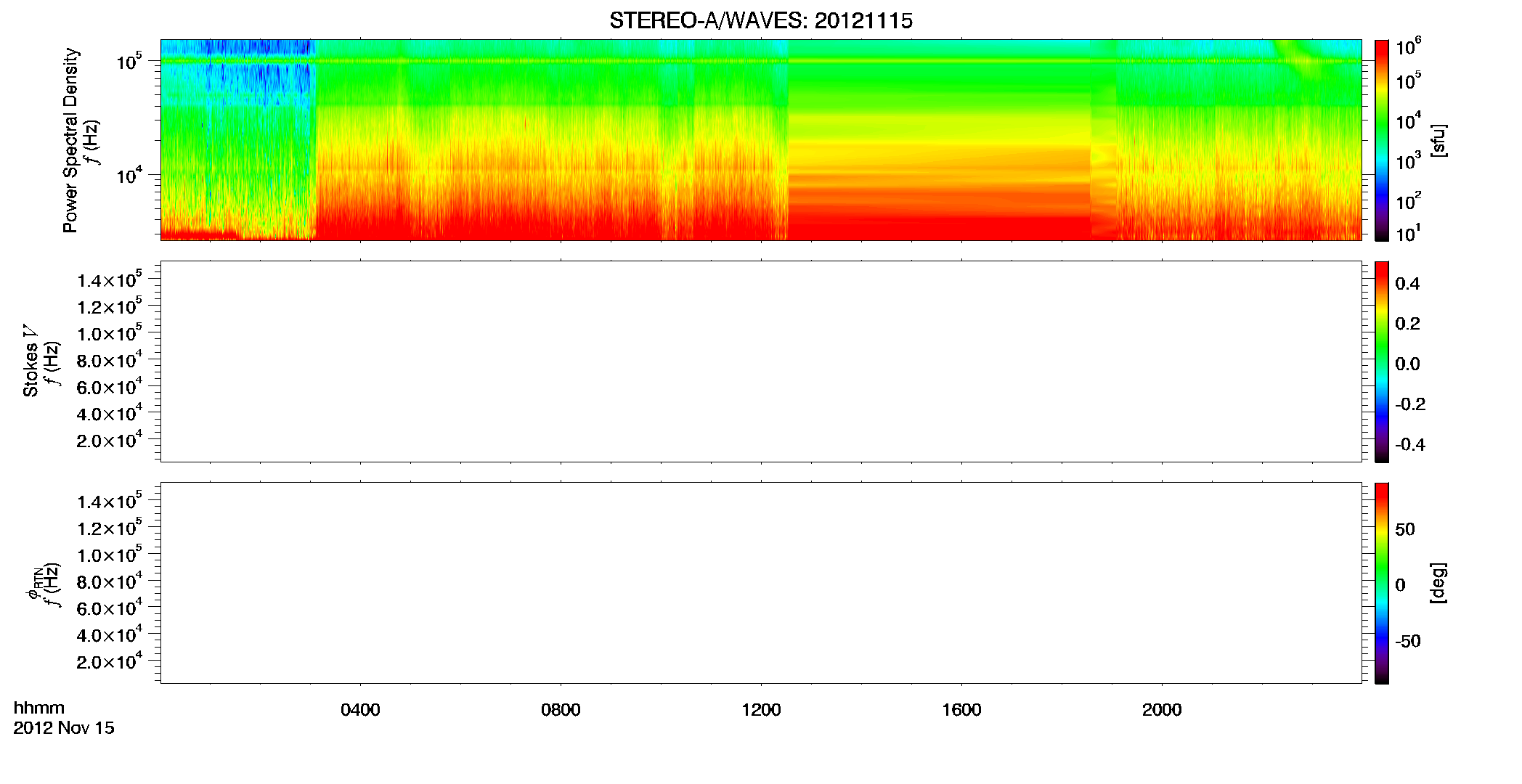Click the [deg] colorbar unit label
Image resolution: width=1522 pixels, height=784 pixels.
[x=1438, y=583]
